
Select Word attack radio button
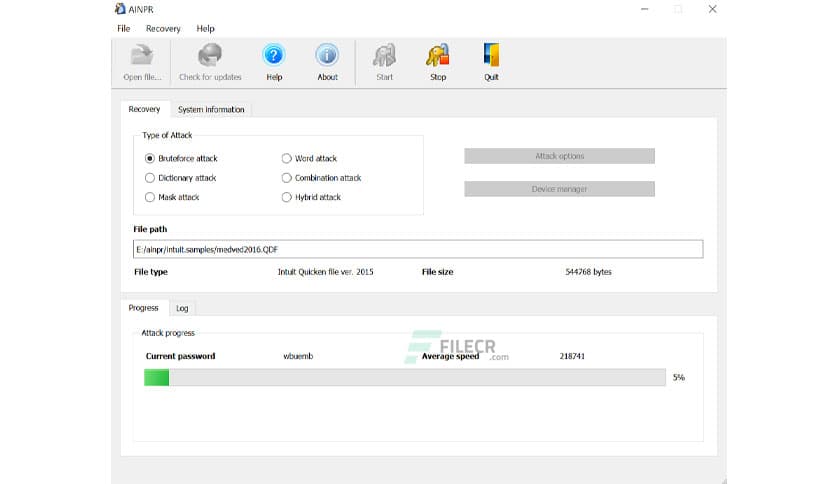[286, 158]
